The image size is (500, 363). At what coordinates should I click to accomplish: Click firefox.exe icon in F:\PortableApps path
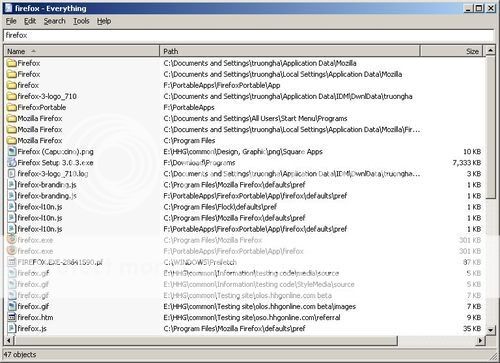[12, 251]
